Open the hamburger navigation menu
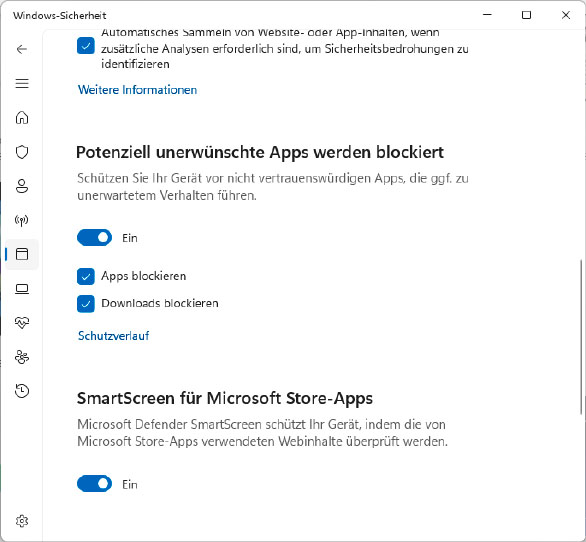This screenshot has width=586, height=542. (22, 83)
